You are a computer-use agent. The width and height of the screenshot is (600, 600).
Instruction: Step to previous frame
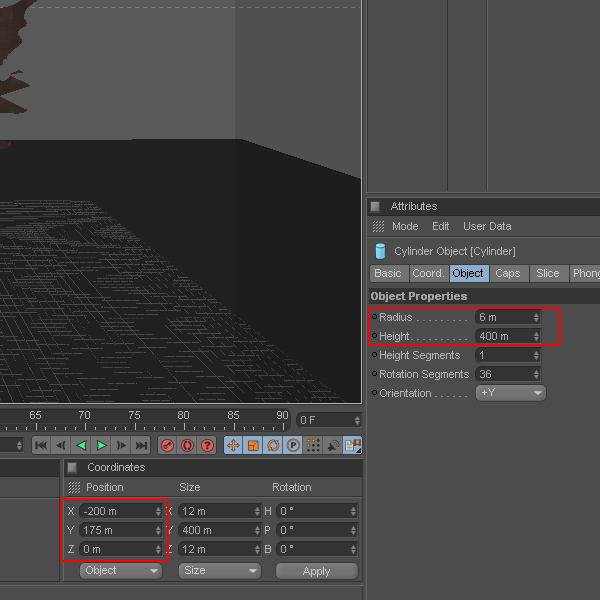tap(61, 445)
